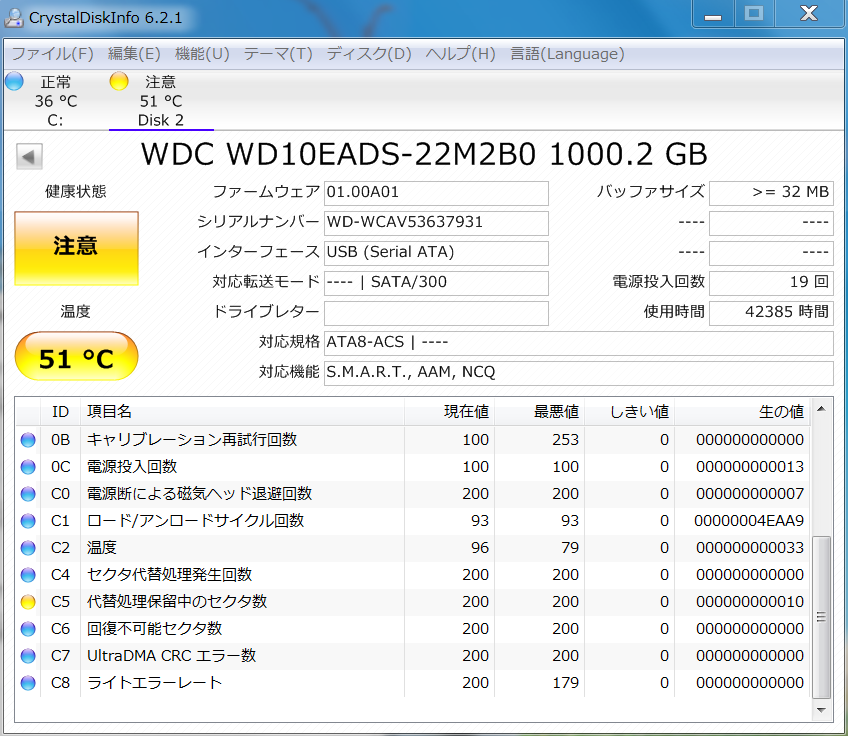
Task: Open the 編集(E) menu
Action: (134, 54)
